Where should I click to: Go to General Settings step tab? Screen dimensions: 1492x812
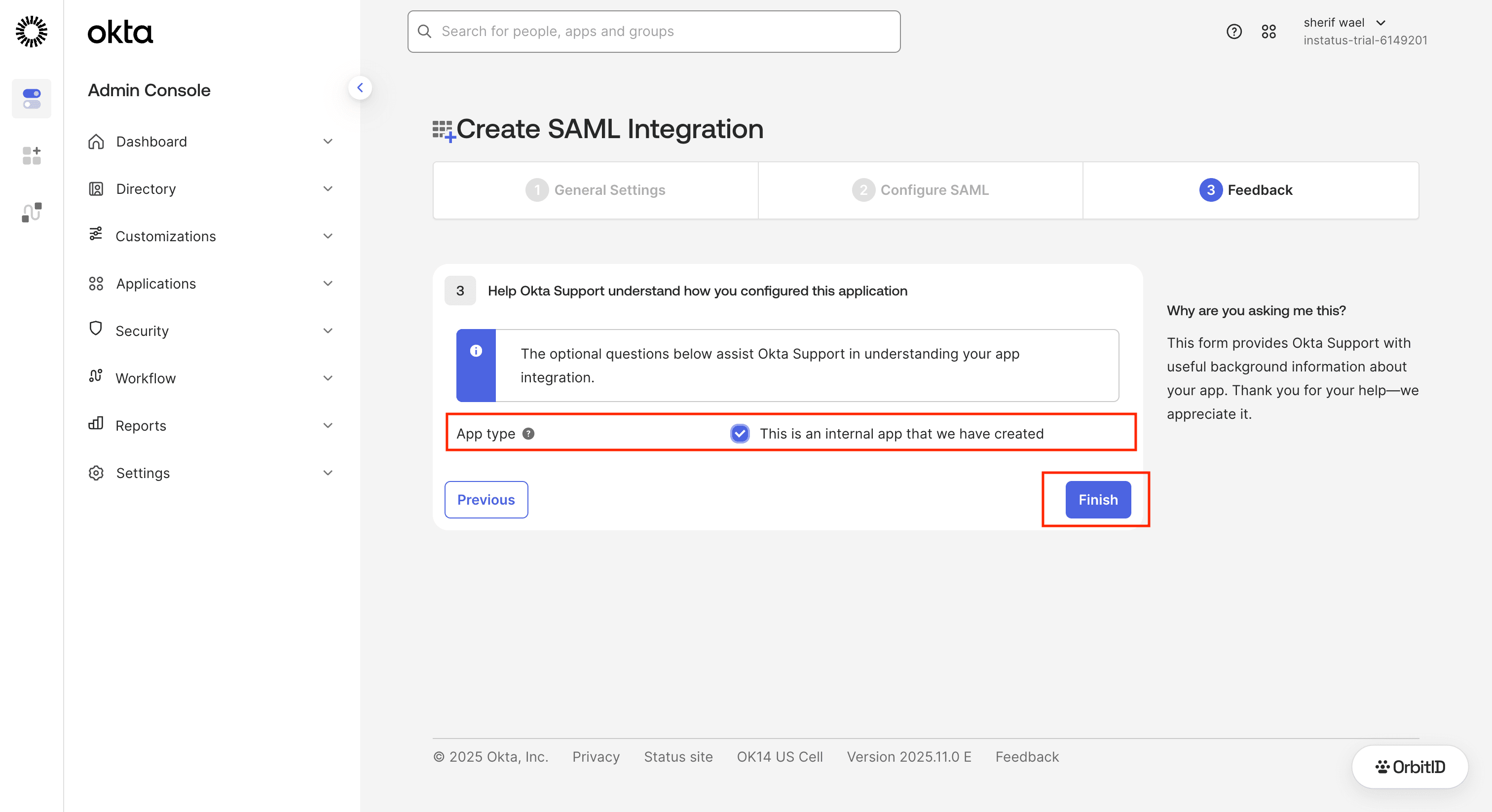pyautogui.click(x=596, y=190)
